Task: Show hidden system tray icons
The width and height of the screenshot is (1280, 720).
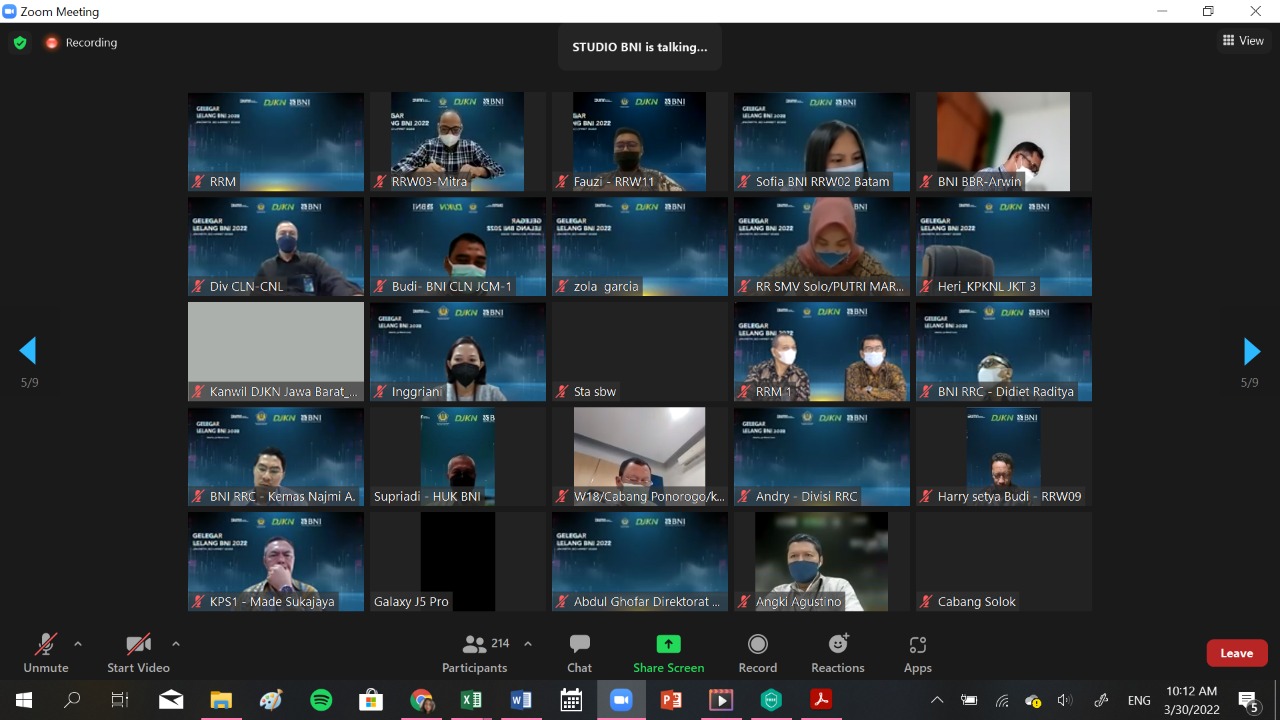Action: coord(937,700)
